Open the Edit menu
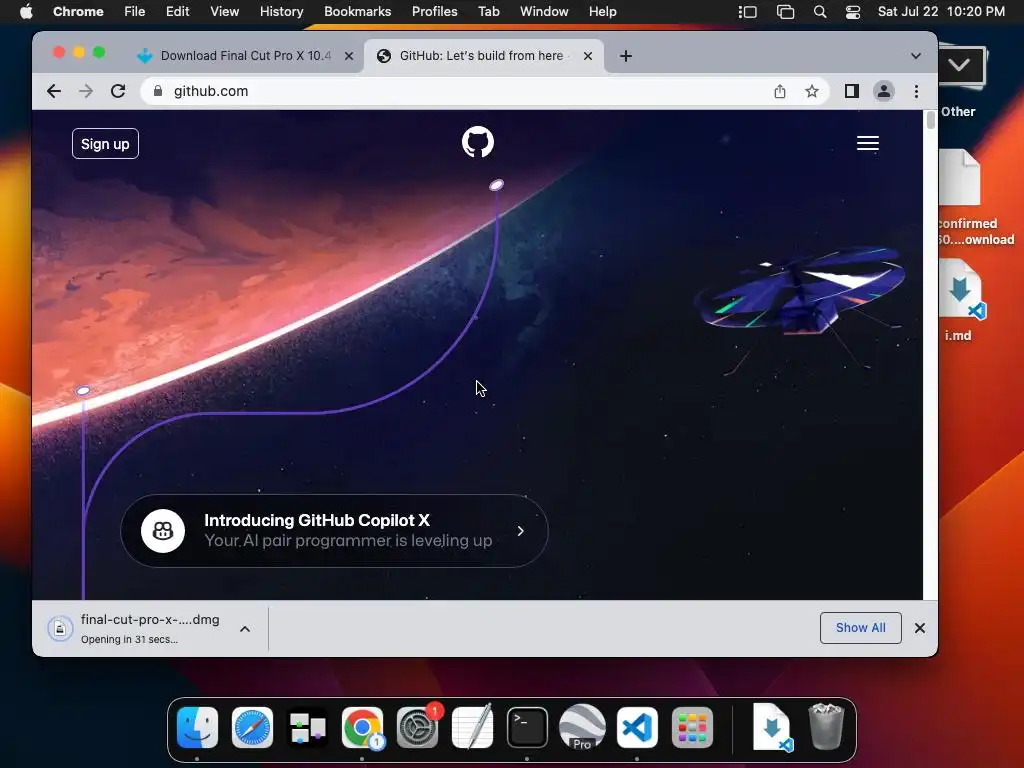Image resolution: width=1024 pixels, height=768 pixels. click(177, 12)
